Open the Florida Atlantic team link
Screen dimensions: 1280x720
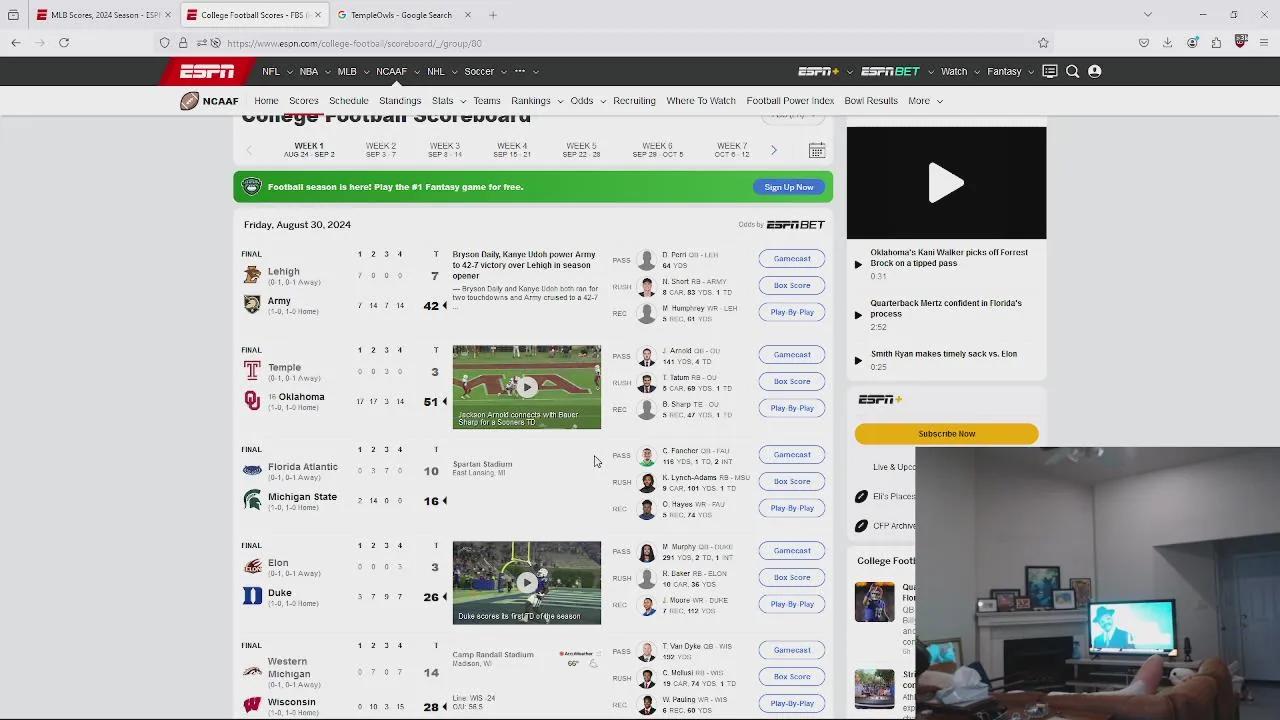pos(303,467)
